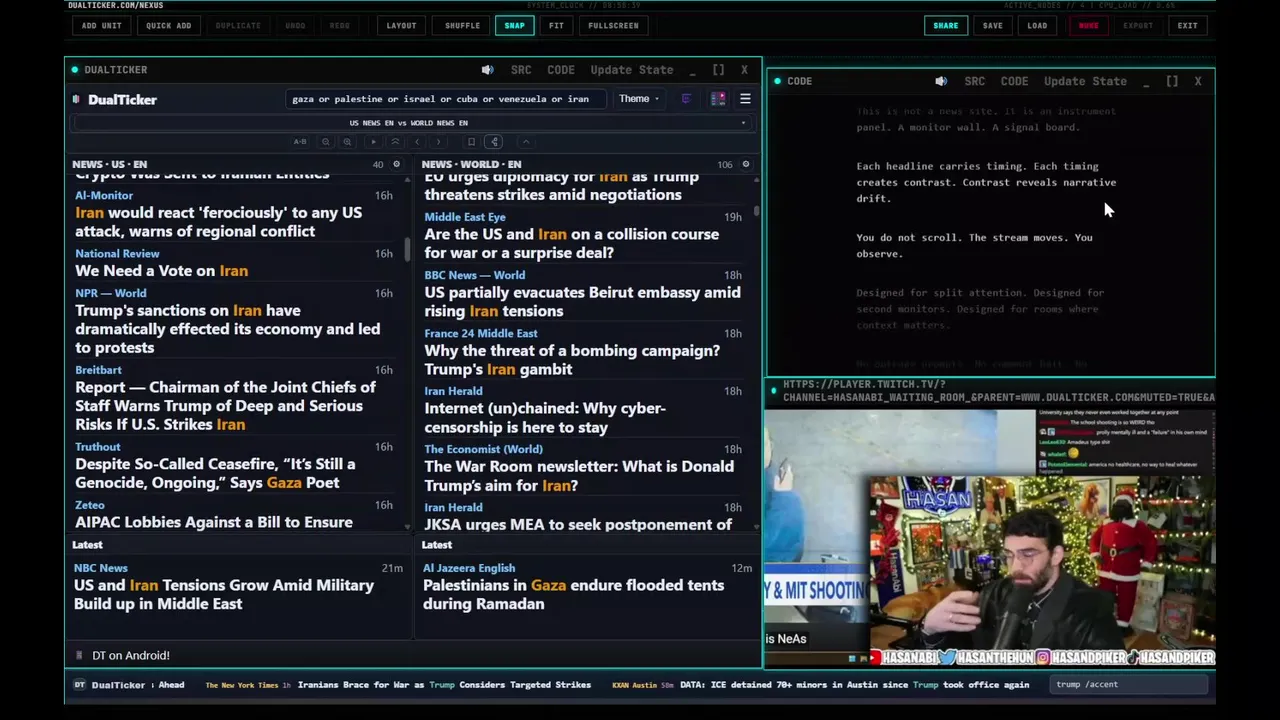Open NPR headline about Trump's sanctions on Iran
Viewport: 1280px width, 720px height.
click(228, 329)
